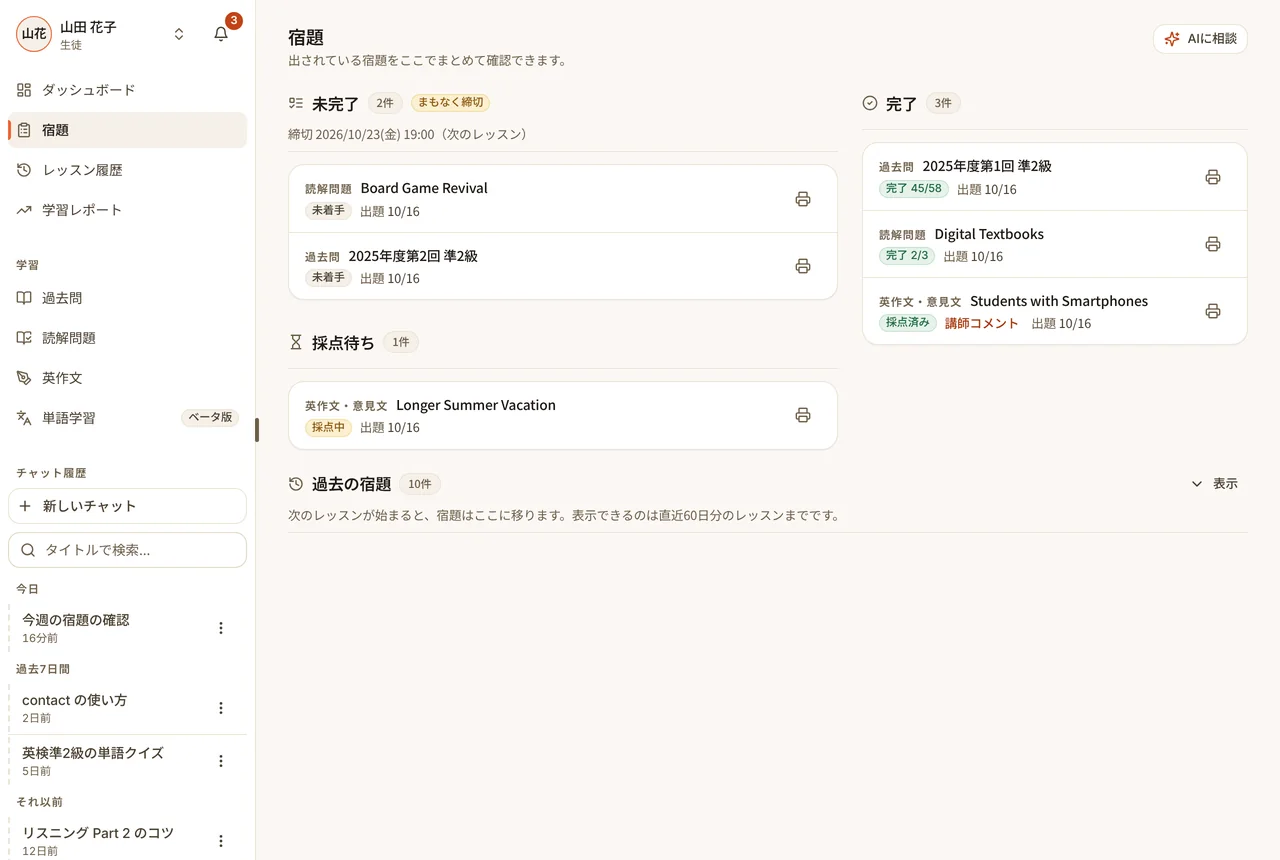Open the 英検準2級の単語クイズ chat
1280x860 pixels.
(x=109, y=761)
